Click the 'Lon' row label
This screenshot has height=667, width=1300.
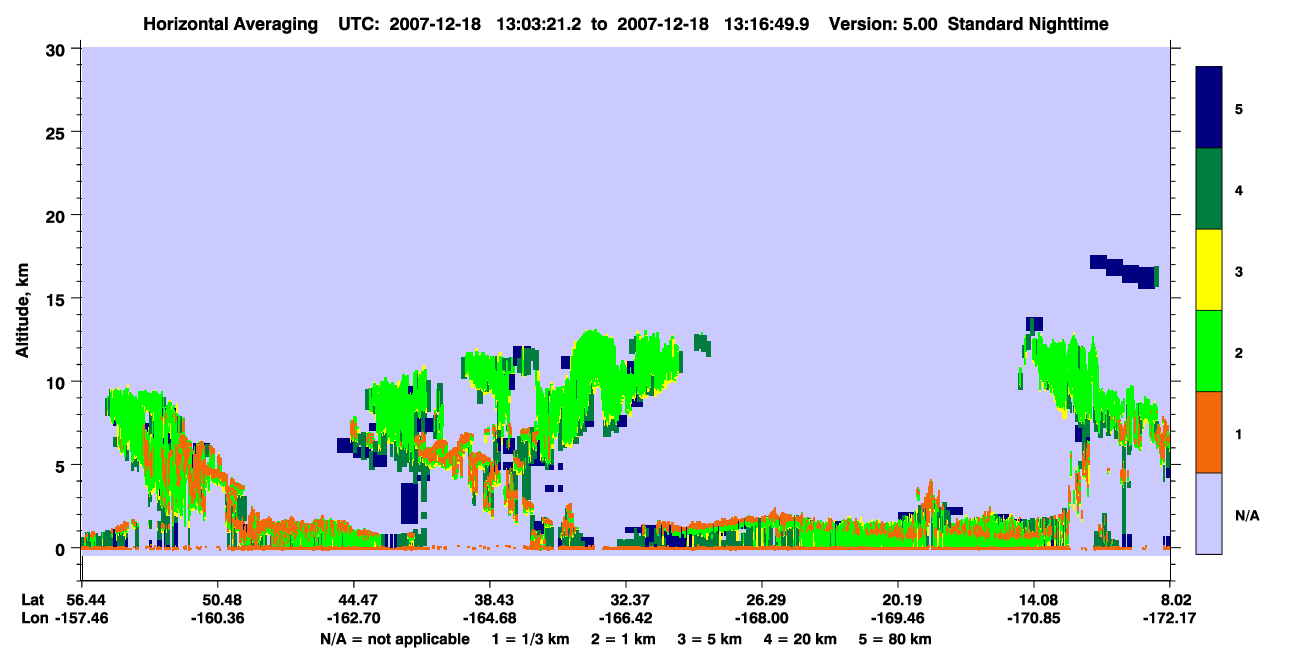tap(34, 618)
